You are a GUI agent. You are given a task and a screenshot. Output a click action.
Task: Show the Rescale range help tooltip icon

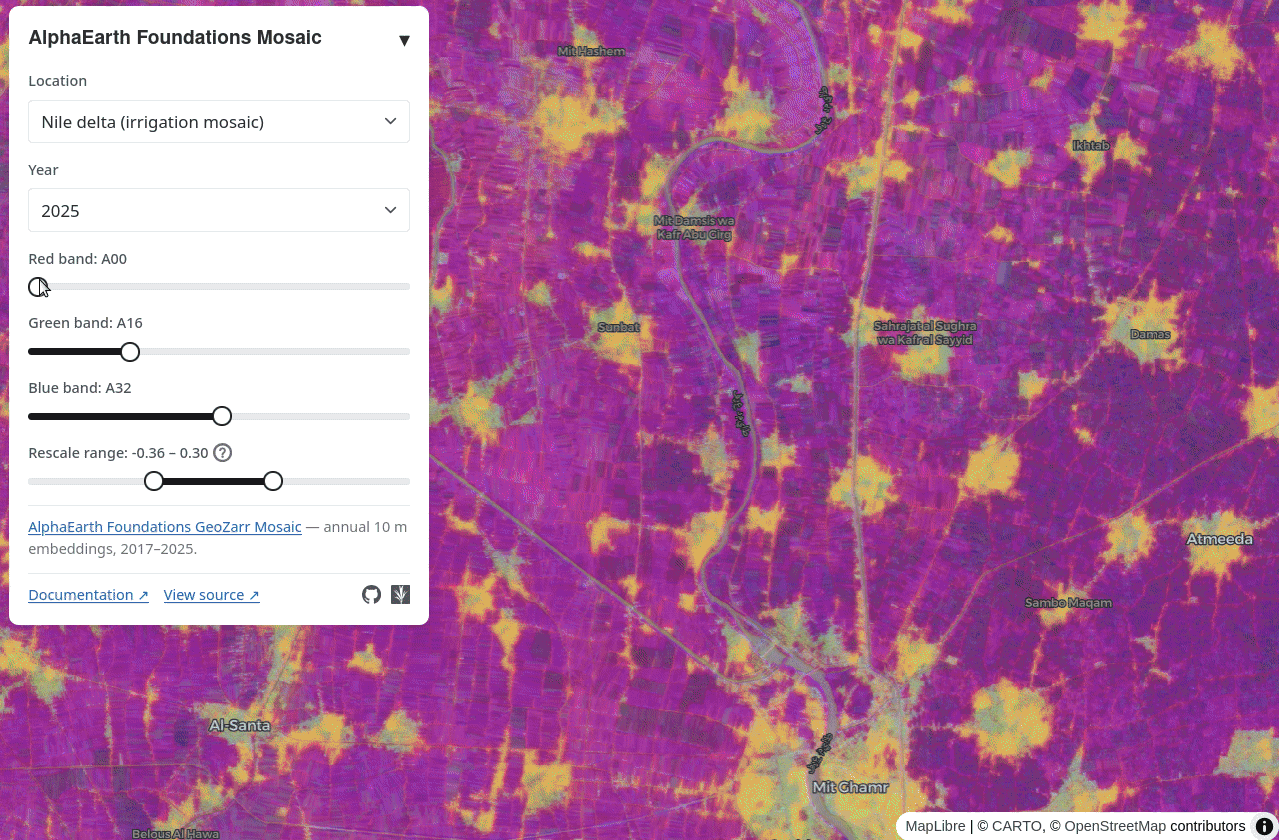[x=223, y=453]
